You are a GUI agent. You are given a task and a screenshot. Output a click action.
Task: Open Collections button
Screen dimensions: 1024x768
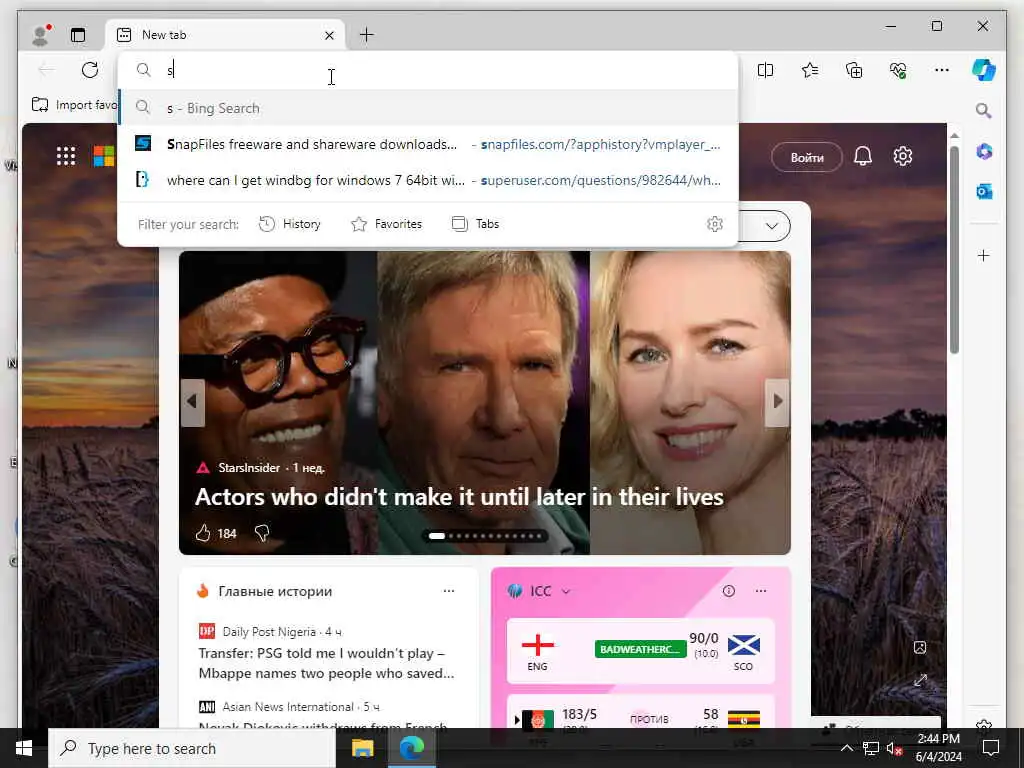pos(854,70)
